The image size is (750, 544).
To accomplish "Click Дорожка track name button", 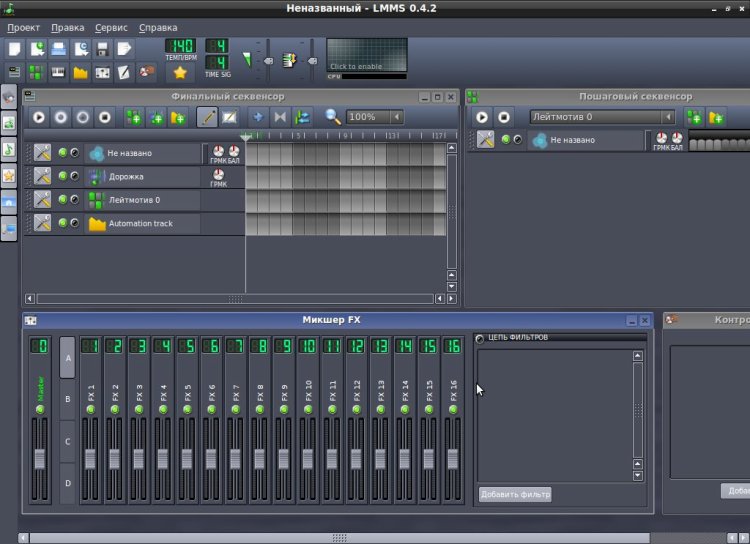I will [142, 177].
